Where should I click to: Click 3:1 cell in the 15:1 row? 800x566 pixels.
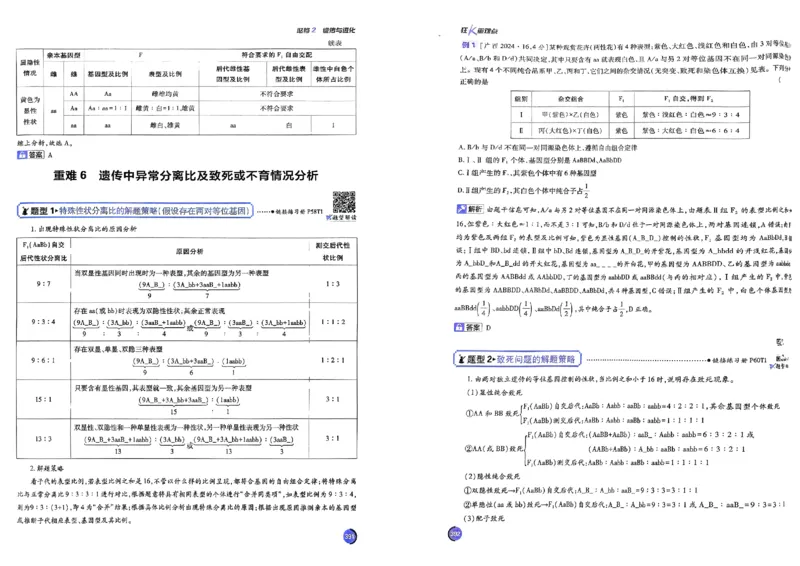[x=333, y=399]
